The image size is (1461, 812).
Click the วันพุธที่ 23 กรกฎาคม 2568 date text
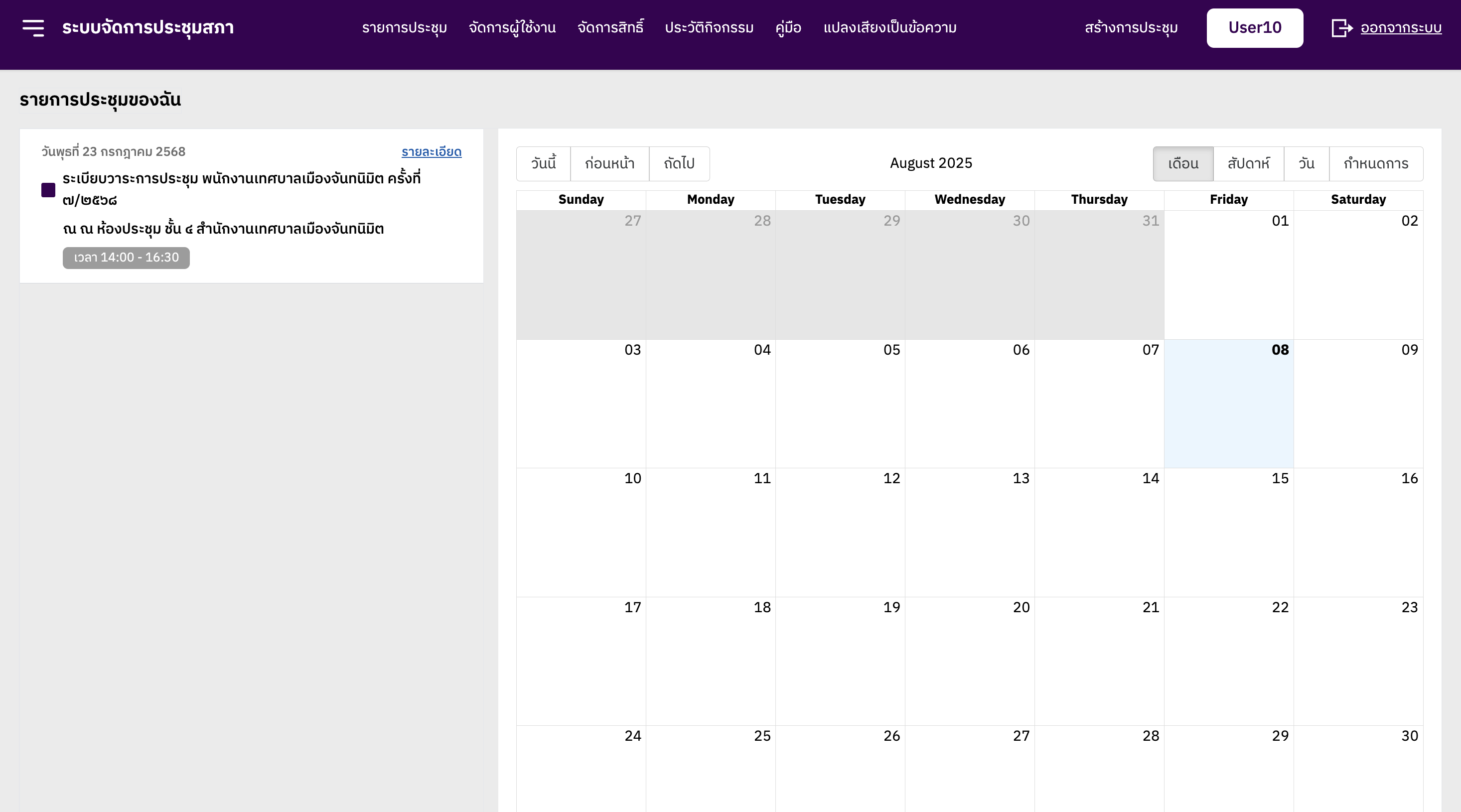tap(114, 151)
